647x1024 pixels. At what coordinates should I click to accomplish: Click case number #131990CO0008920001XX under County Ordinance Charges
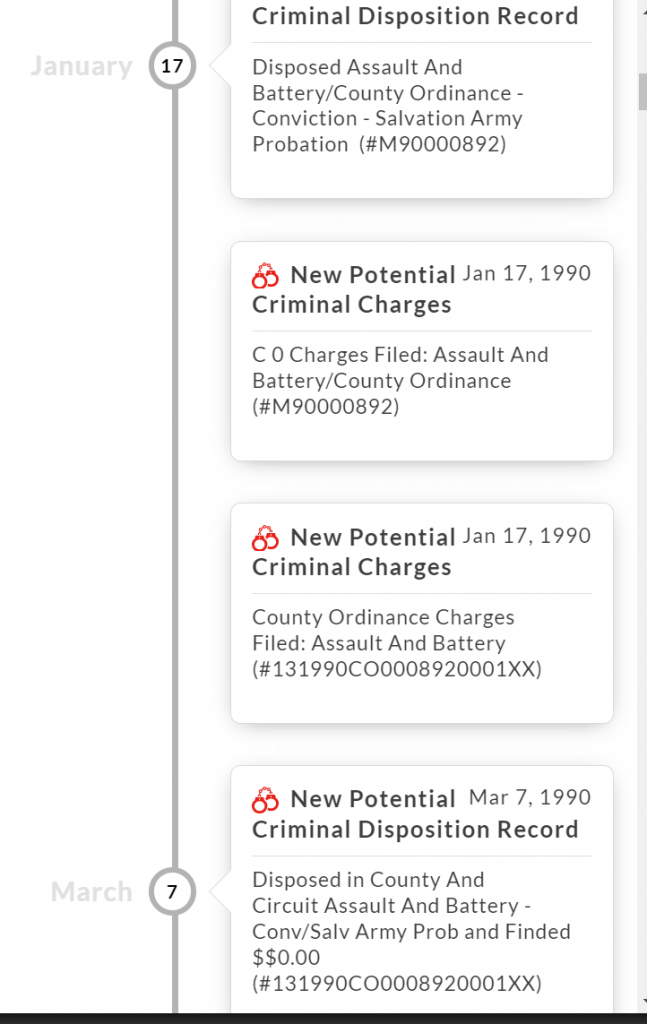(x=397, y=670)
